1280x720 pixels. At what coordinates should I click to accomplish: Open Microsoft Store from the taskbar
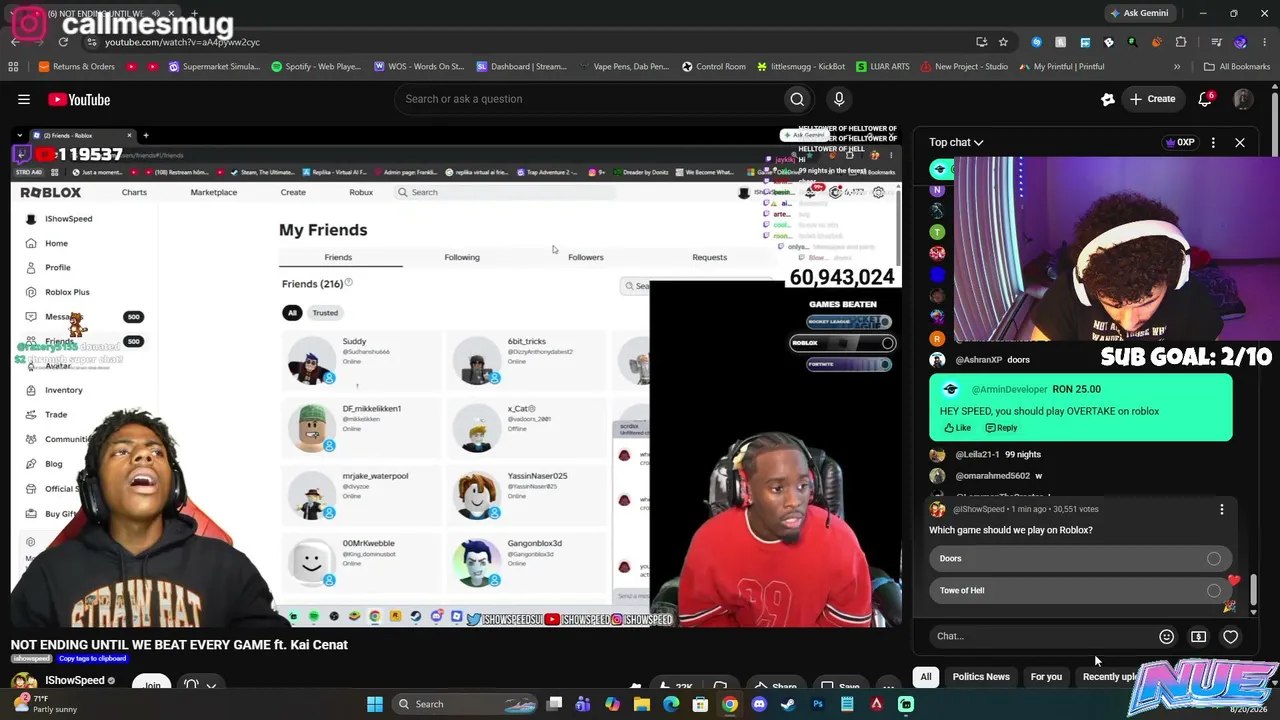(700, 704)
